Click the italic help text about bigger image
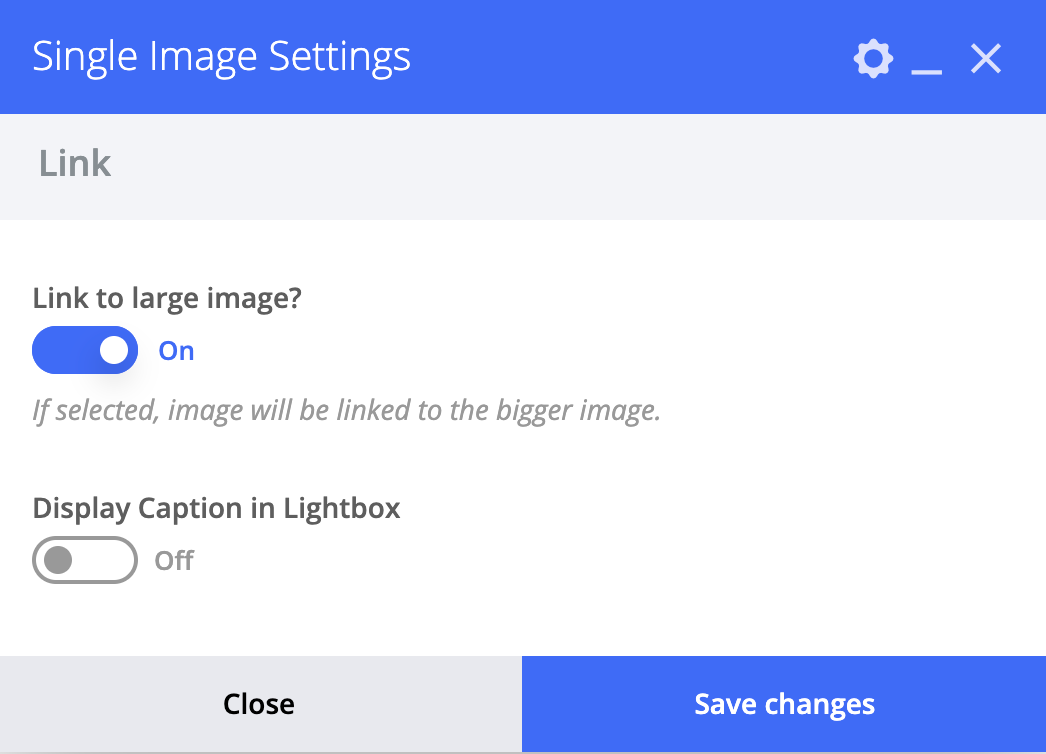Viewport: 1046px width, 754px height. click(346, 410)
